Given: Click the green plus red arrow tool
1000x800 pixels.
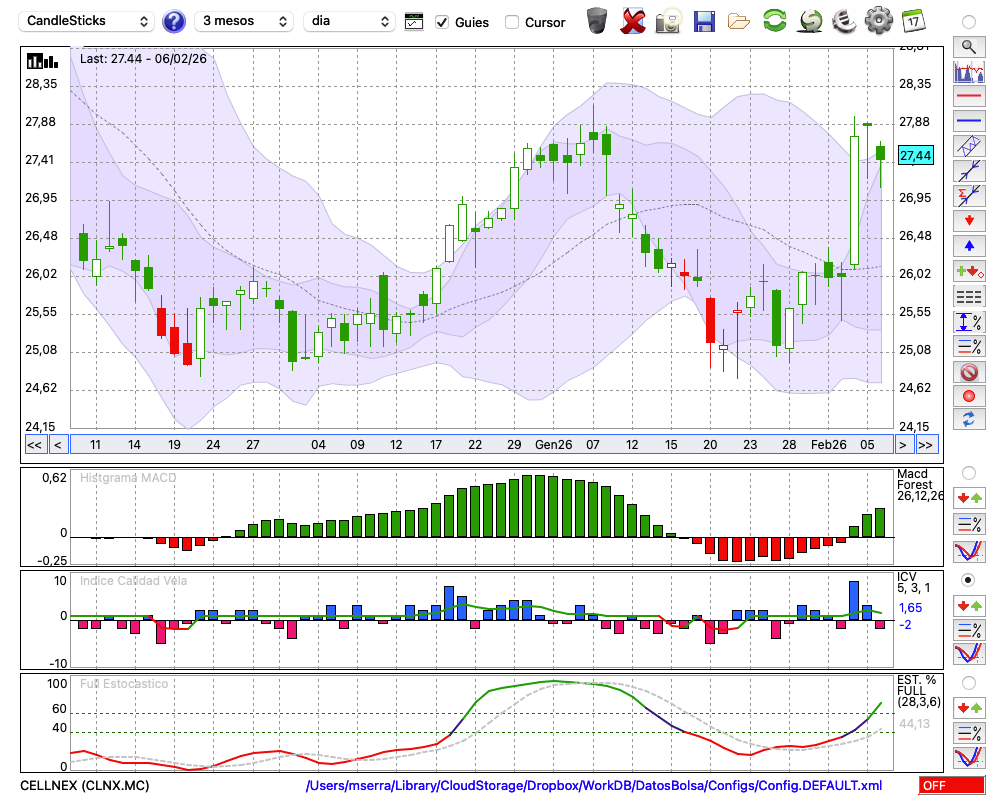Looking at the screenshot, I should [x=969, y=271].
